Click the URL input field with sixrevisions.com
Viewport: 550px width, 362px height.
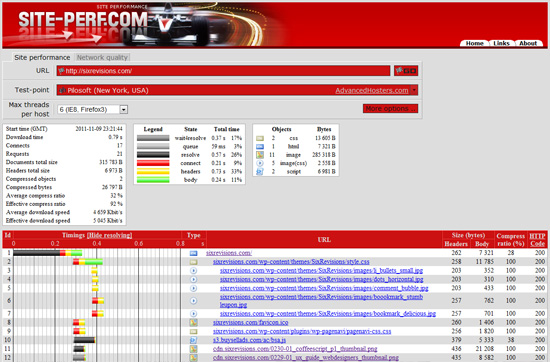pyautogui.click(x=223, y=71)
